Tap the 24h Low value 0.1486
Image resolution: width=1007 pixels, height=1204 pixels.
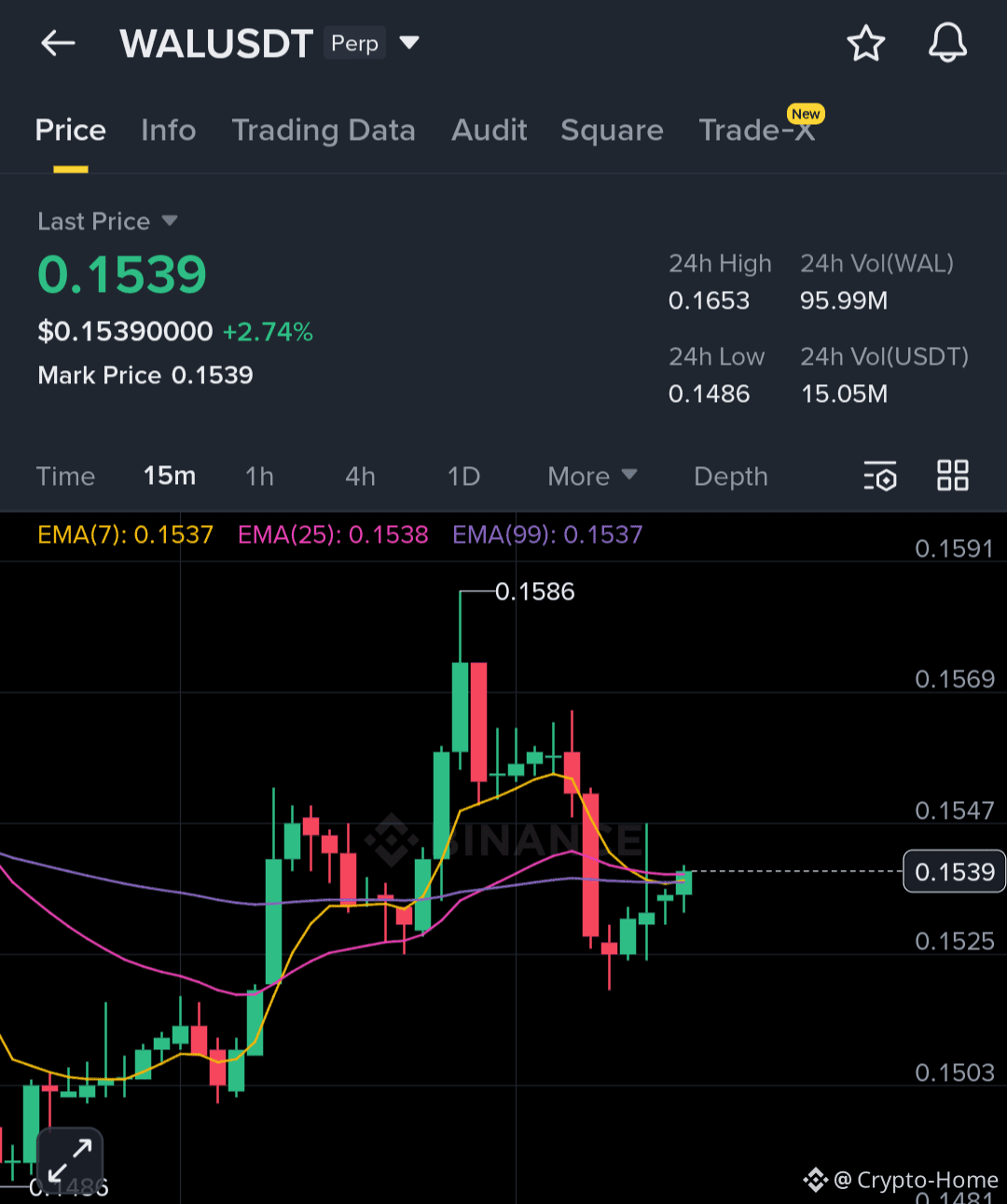709,394
